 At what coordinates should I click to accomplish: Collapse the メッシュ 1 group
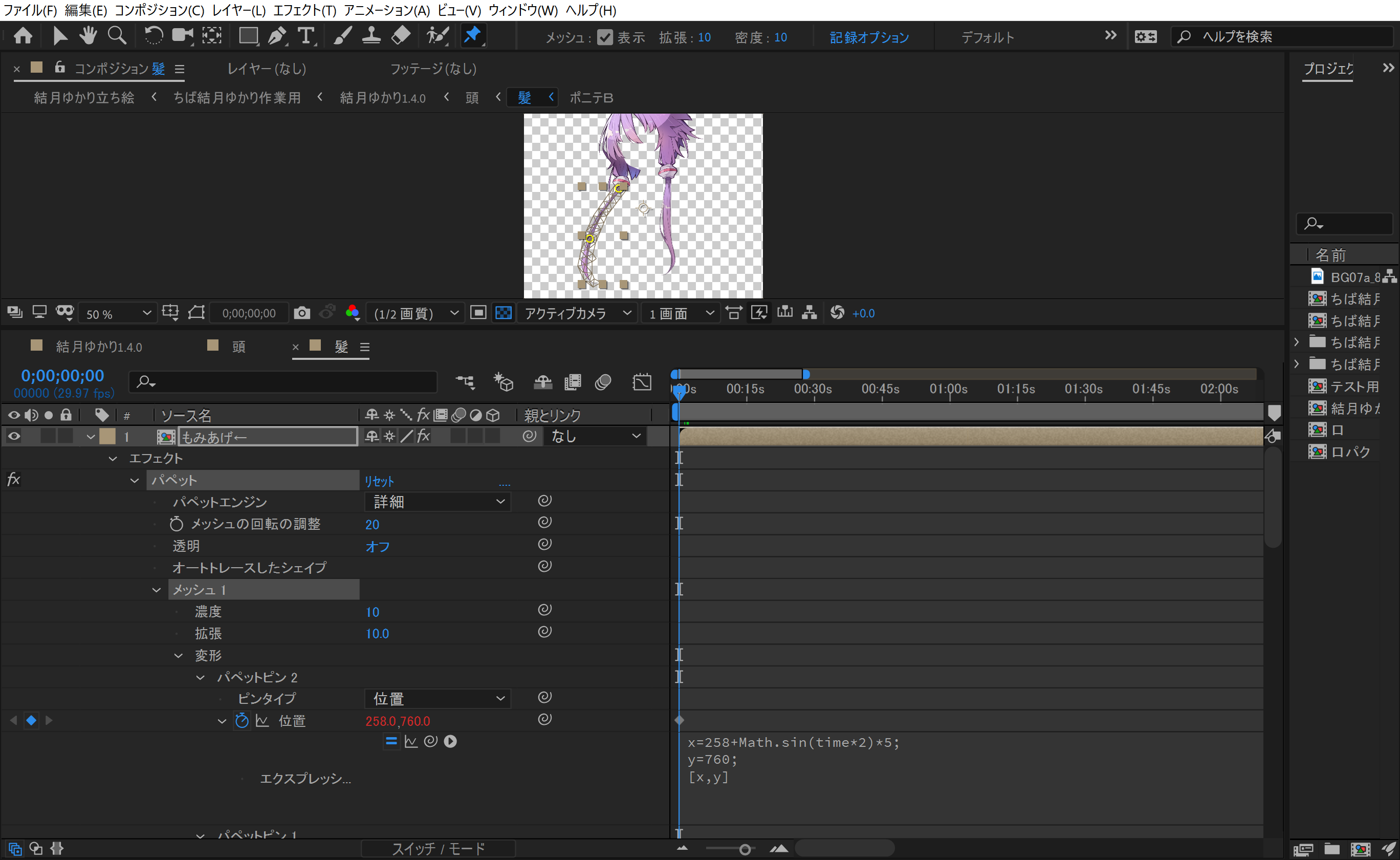156,590
